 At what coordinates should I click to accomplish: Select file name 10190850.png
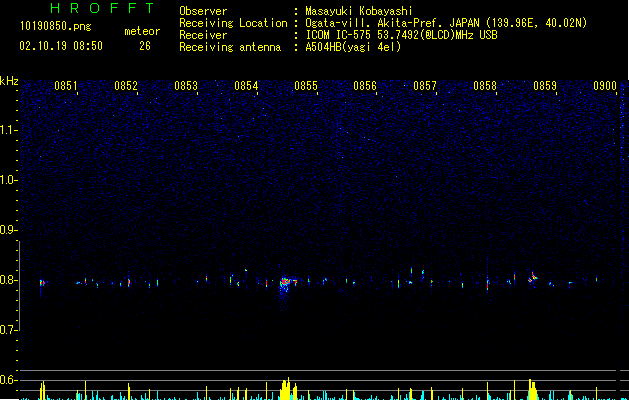coord(56,27)
